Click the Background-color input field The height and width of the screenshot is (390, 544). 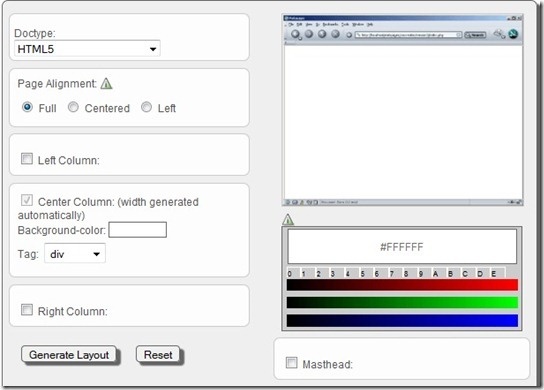click(138, 230)
